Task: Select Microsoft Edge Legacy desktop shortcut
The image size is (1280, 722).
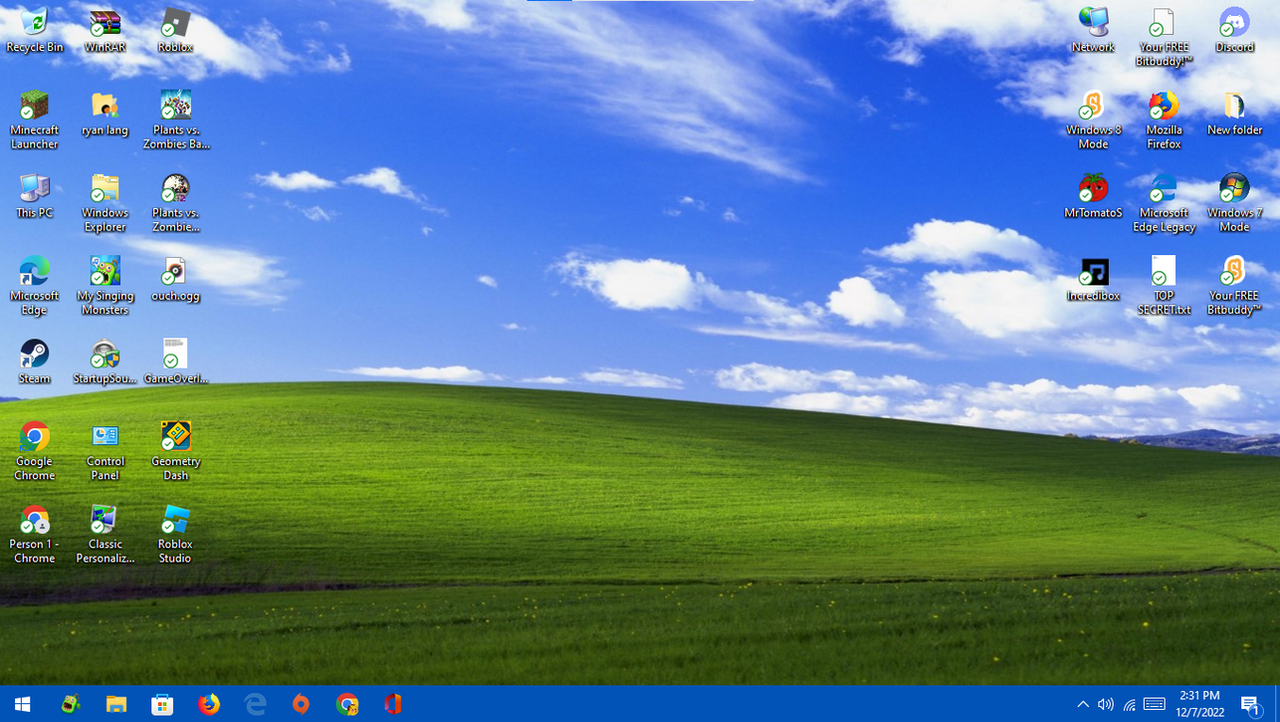Action: click(1164, 203)
